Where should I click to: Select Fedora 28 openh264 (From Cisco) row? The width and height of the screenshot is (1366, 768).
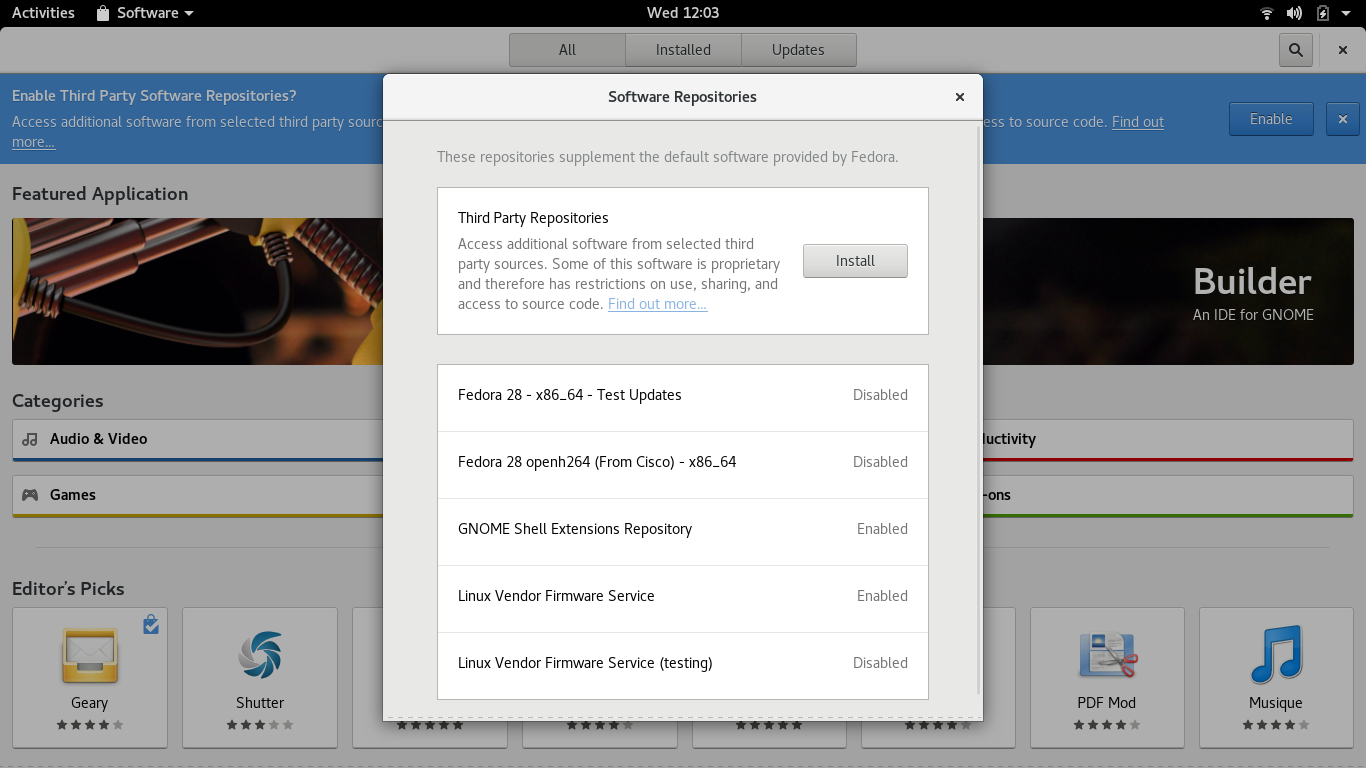pos(683,465)
